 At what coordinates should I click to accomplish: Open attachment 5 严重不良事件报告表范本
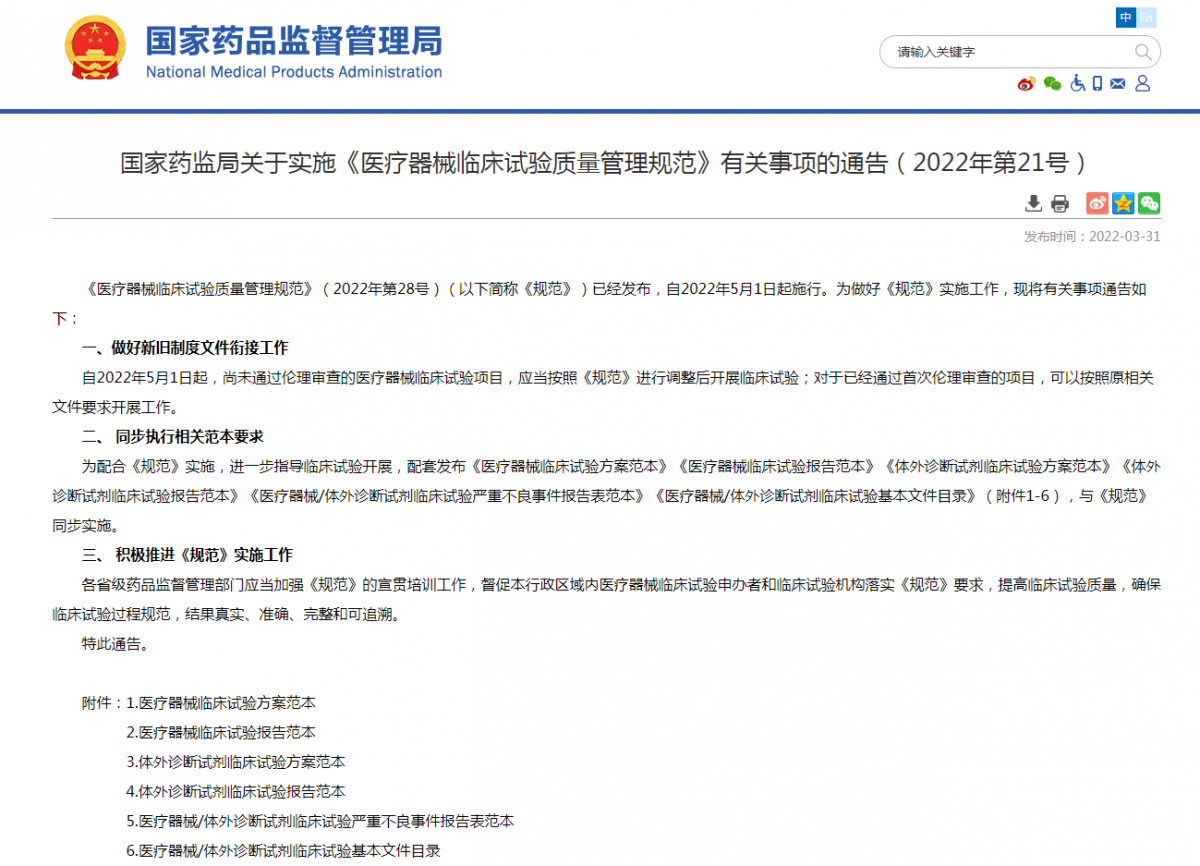point(320,822)
